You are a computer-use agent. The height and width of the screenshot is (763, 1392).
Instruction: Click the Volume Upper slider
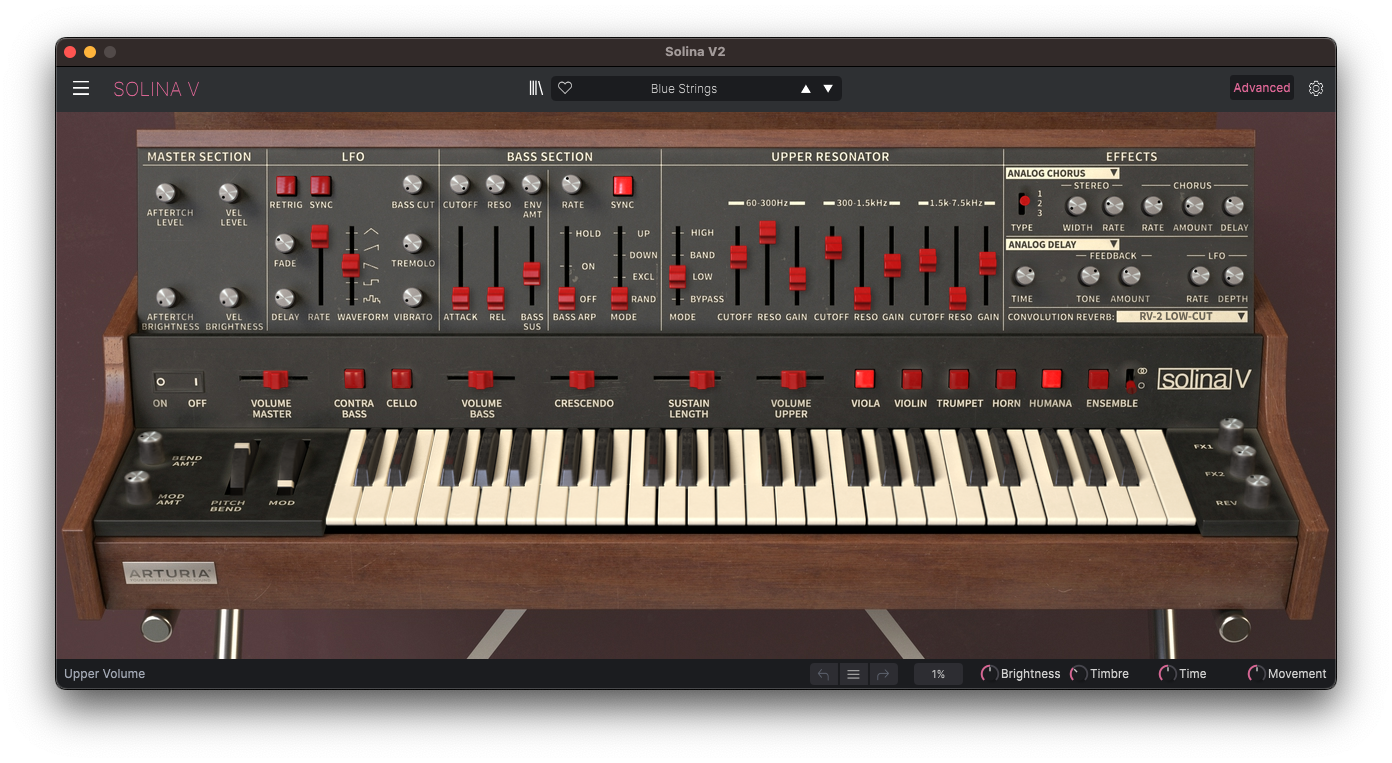[792, 379]
